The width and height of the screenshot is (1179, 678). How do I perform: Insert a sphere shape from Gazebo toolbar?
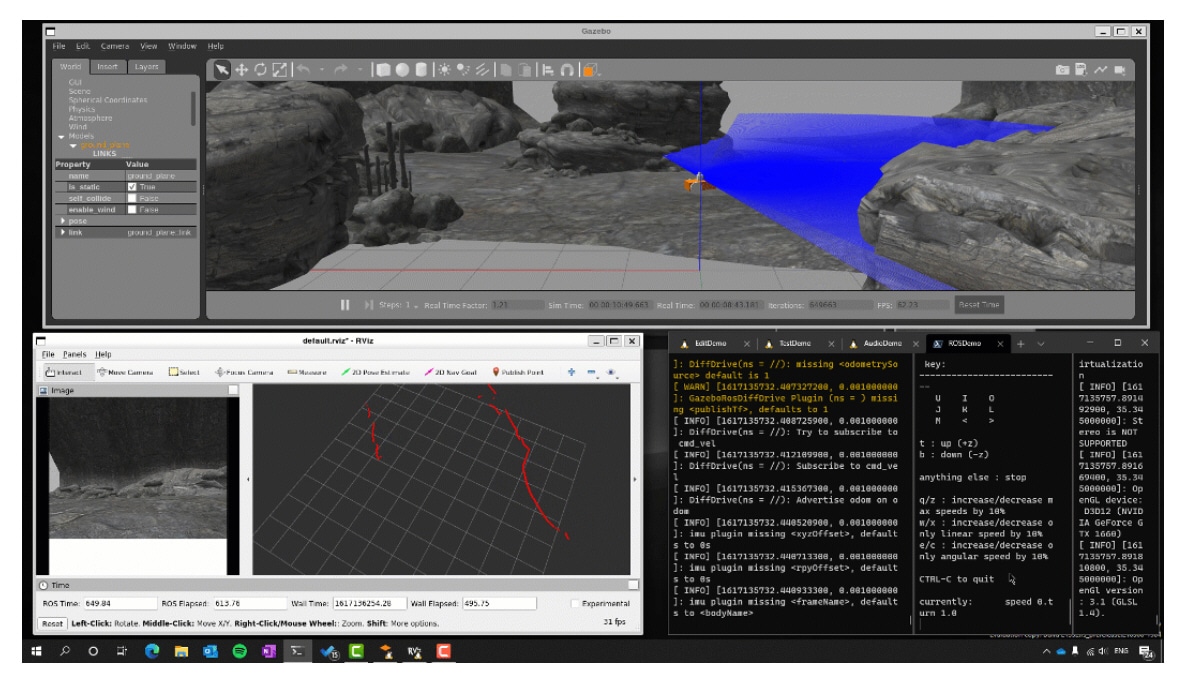[x=401, y=69]
